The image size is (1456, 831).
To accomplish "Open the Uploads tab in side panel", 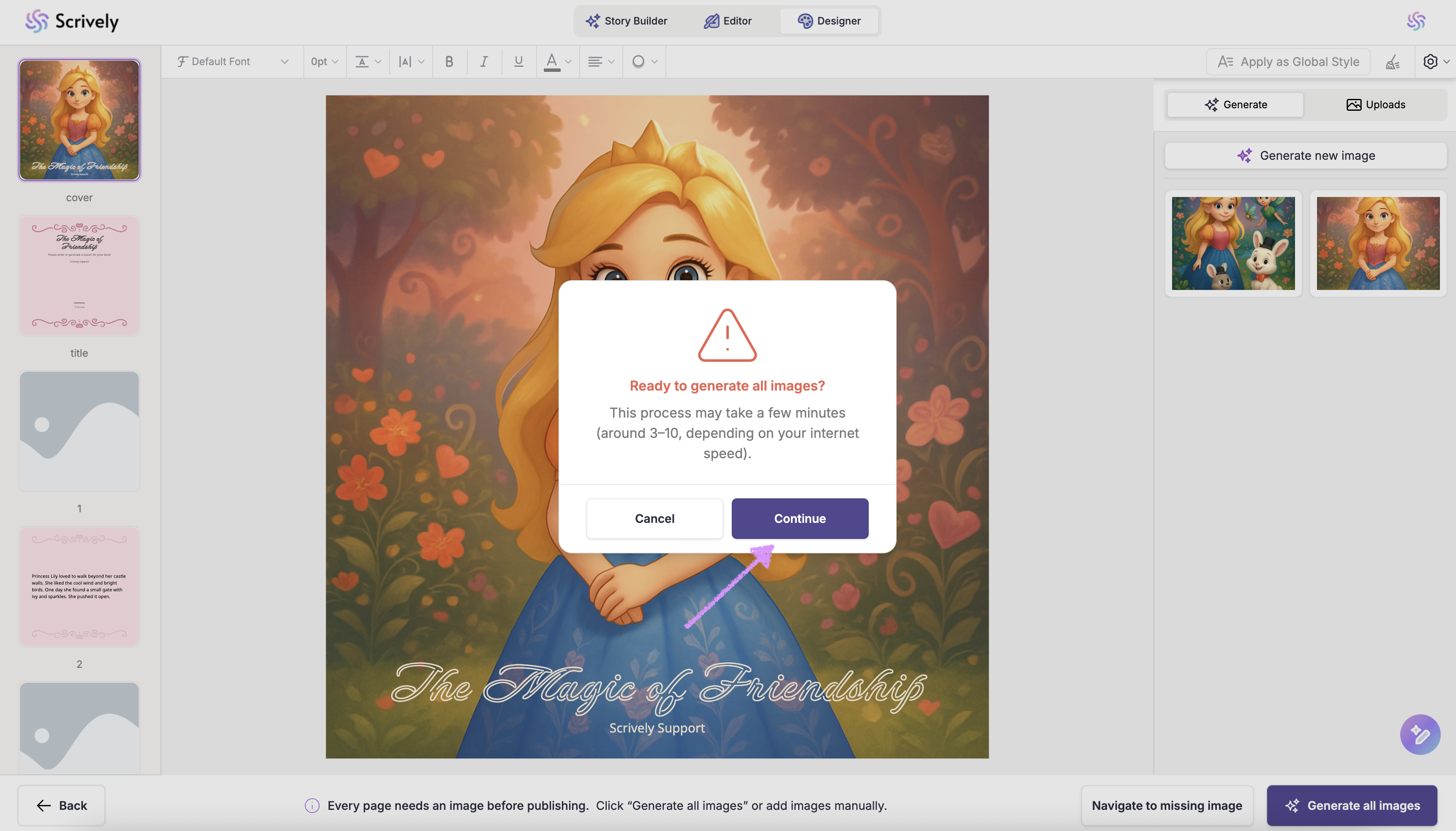I will (1375, 104).
